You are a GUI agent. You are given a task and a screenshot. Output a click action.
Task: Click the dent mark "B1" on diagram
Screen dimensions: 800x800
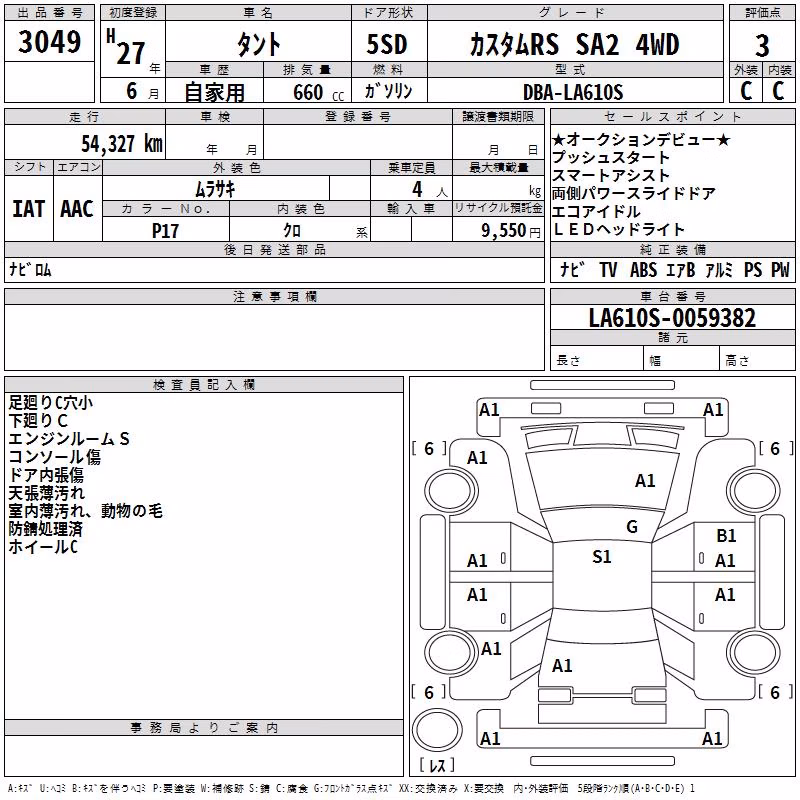click(x=726, y=536)
